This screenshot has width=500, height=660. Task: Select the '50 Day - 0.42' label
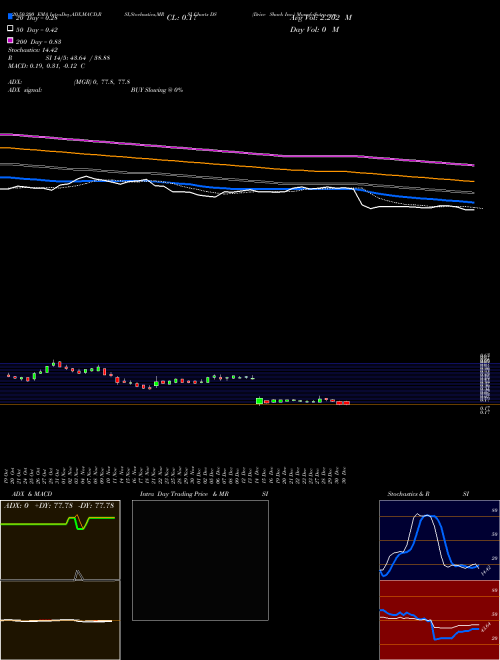click(37, 30)
